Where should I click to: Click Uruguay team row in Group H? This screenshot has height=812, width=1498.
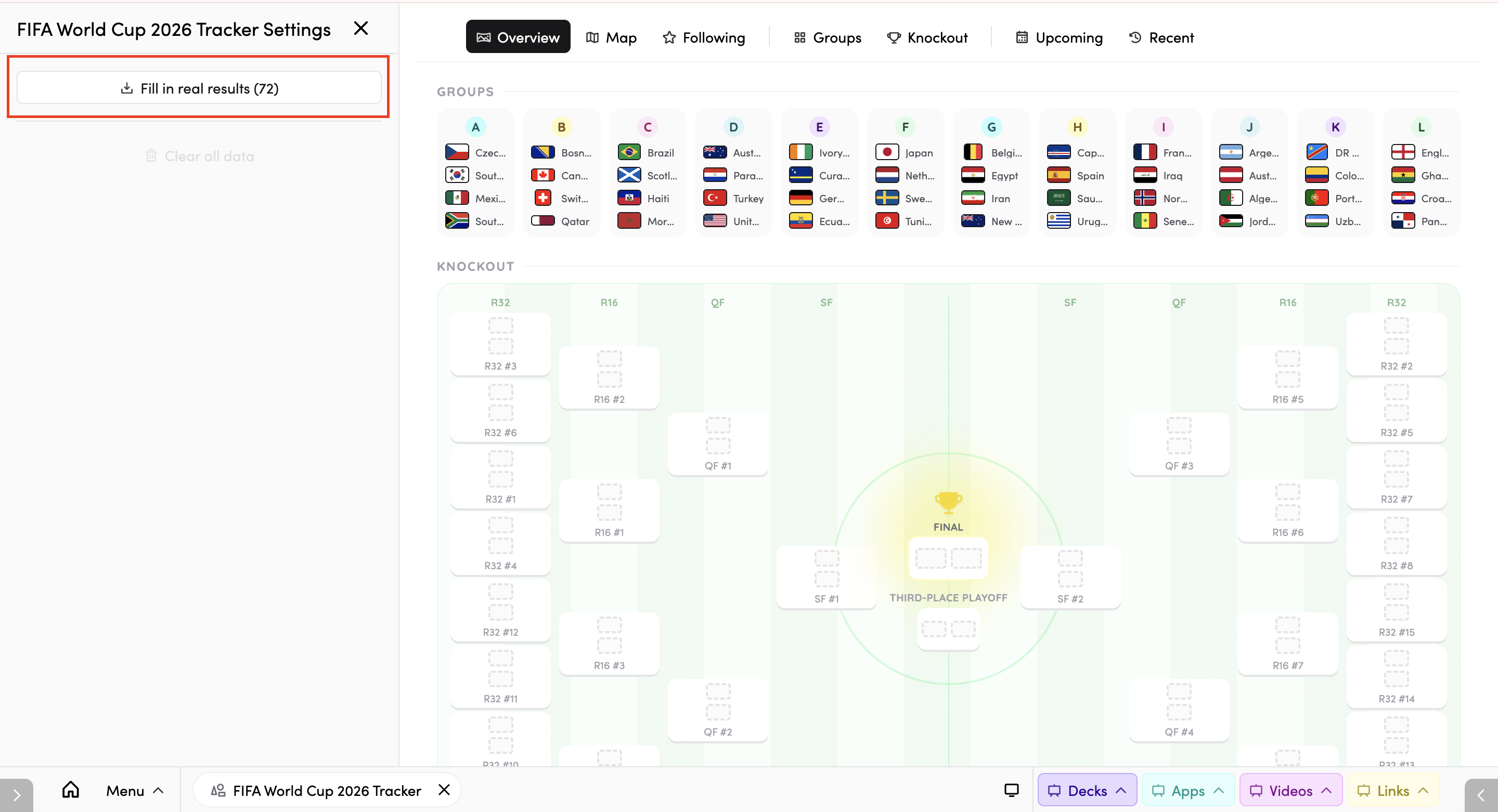(1078, 221)
